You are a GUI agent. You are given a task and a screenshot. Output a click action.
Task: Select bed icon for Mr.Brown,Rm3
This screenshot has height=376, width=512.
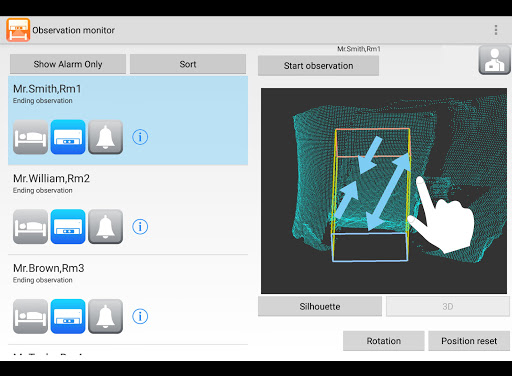pos(30,316)
